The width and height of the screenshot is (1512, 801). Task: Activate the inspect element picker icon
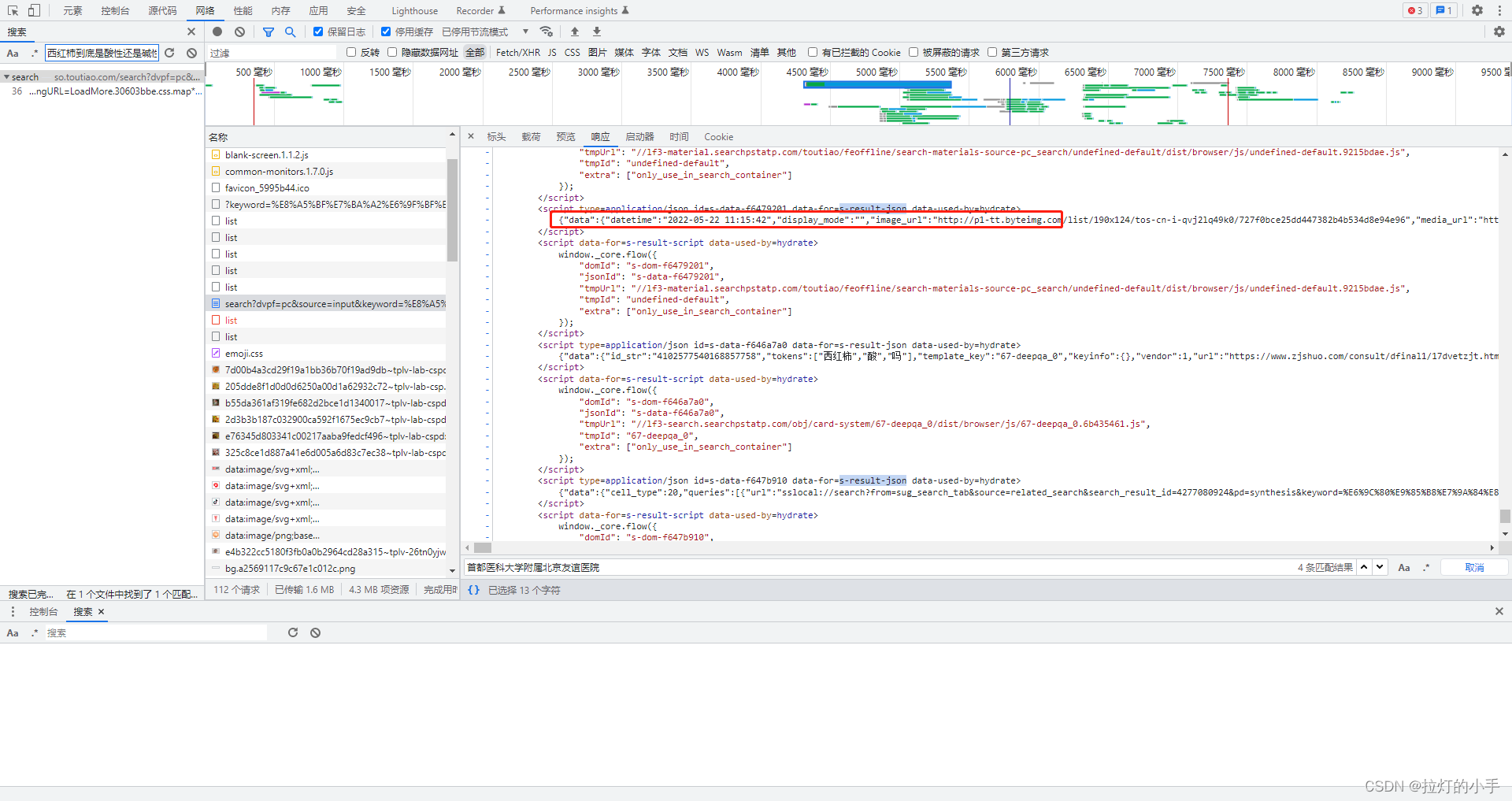tap(13, 10)
